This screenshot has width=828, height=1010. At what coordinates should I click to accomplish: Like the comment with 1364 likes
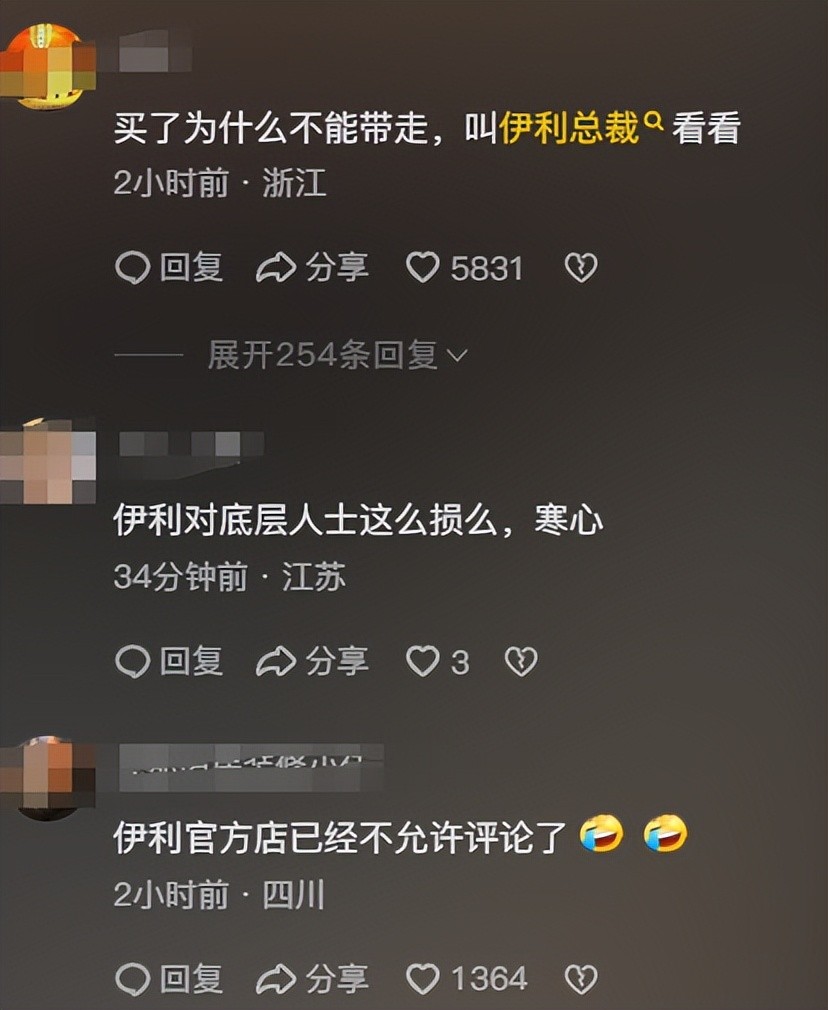click(423, 978)
